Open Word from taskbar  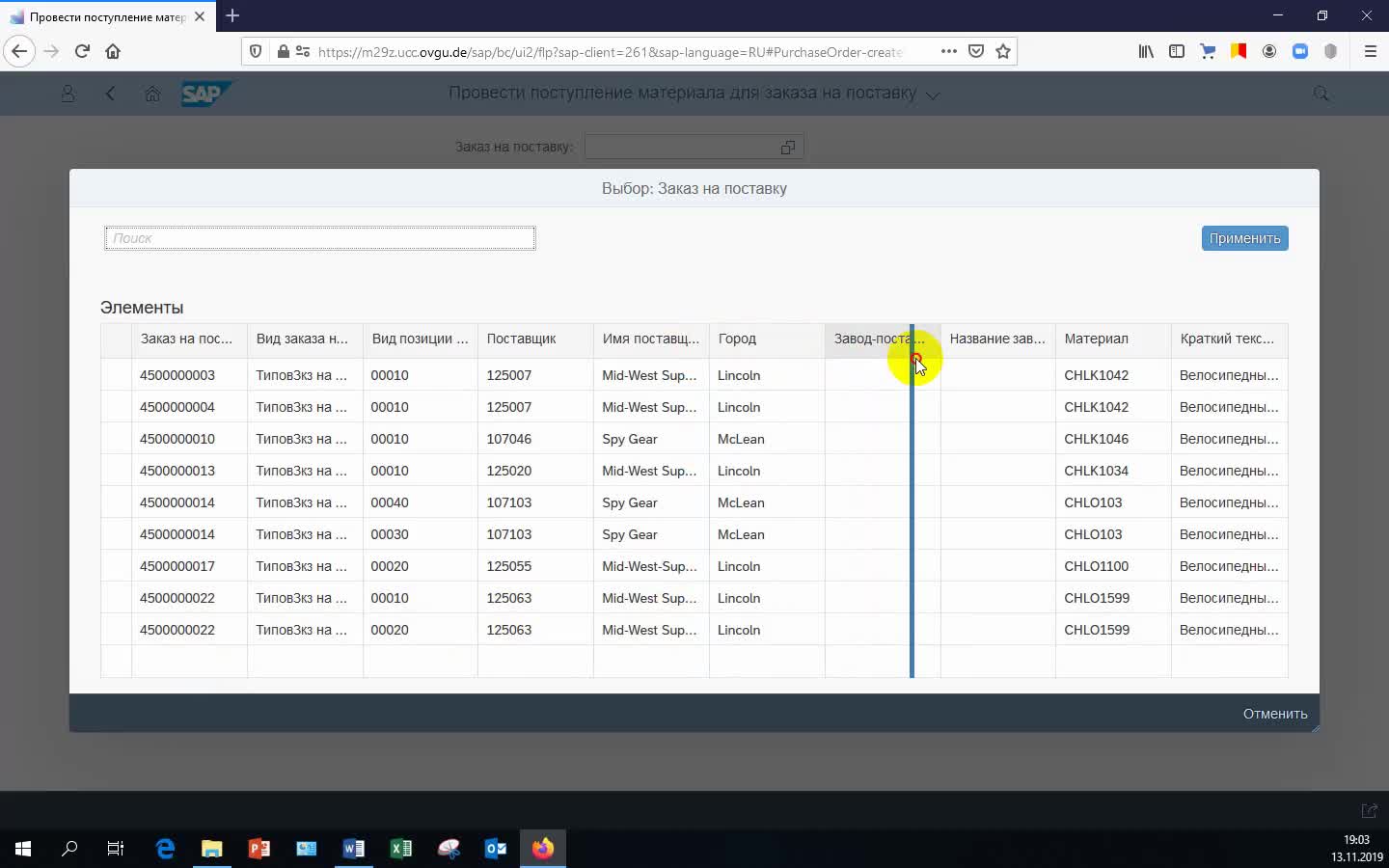[x=353, y=849]
